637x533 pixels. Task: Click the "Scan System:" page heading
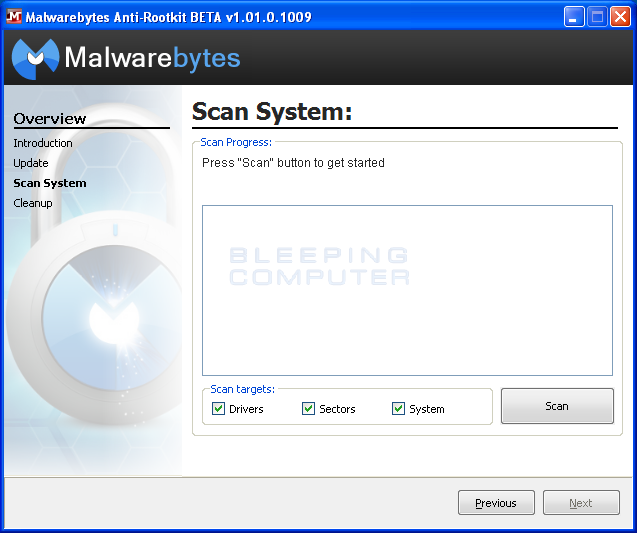coord(272,111)
